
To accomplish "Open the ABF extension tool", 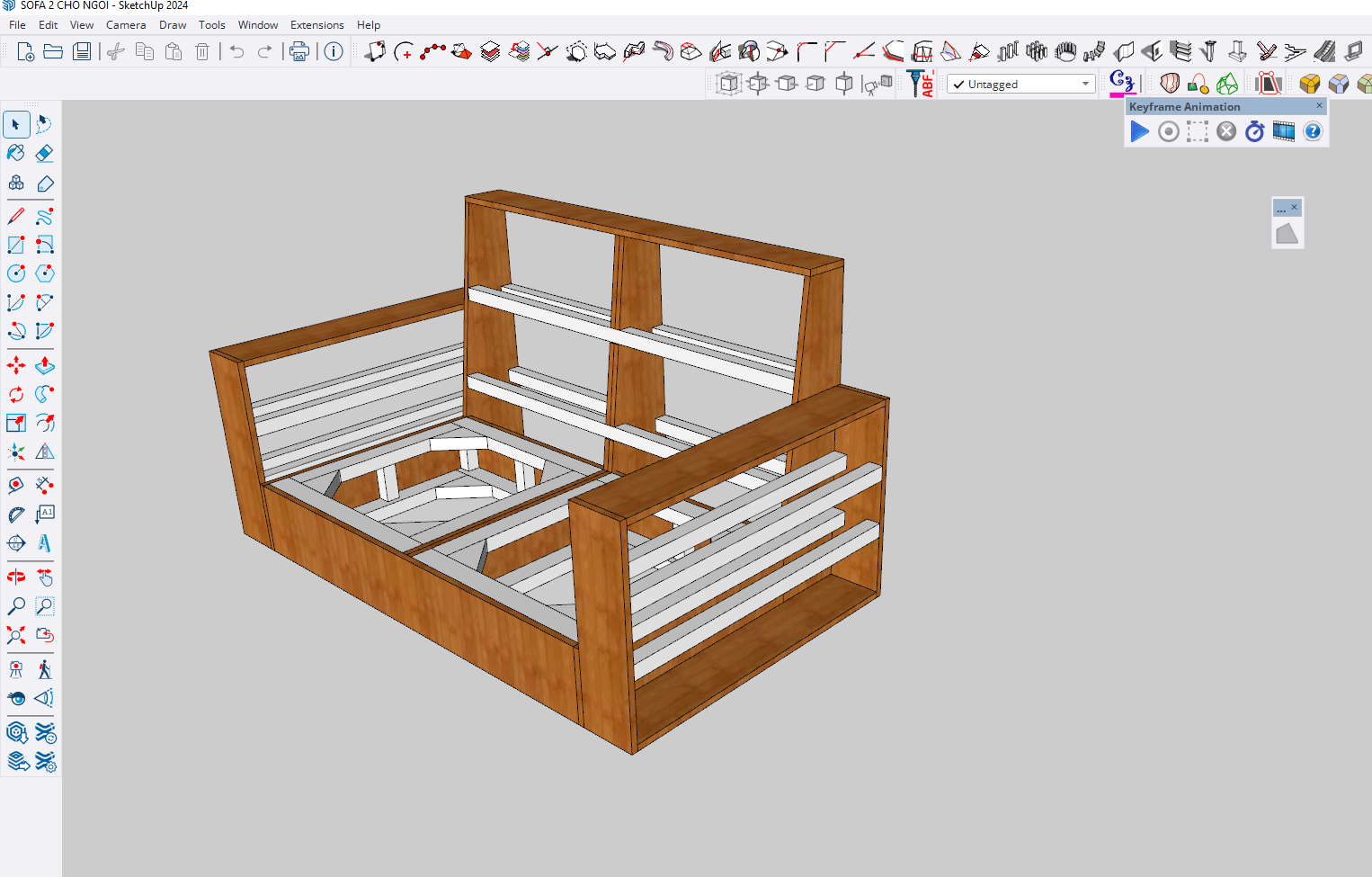I will (920, 84).
